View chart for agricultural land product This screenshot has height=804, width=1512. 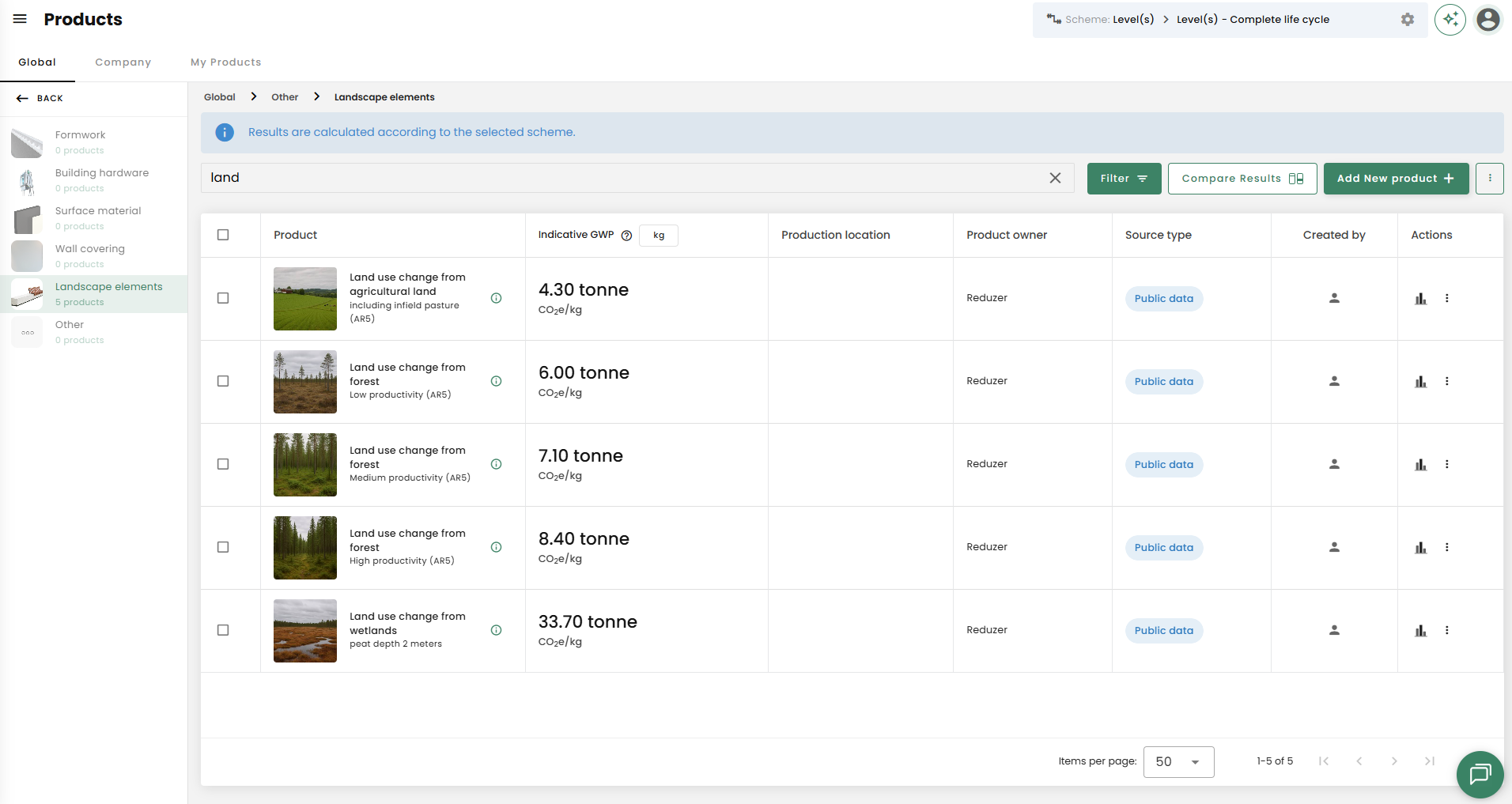click(x=1420, y=299)
